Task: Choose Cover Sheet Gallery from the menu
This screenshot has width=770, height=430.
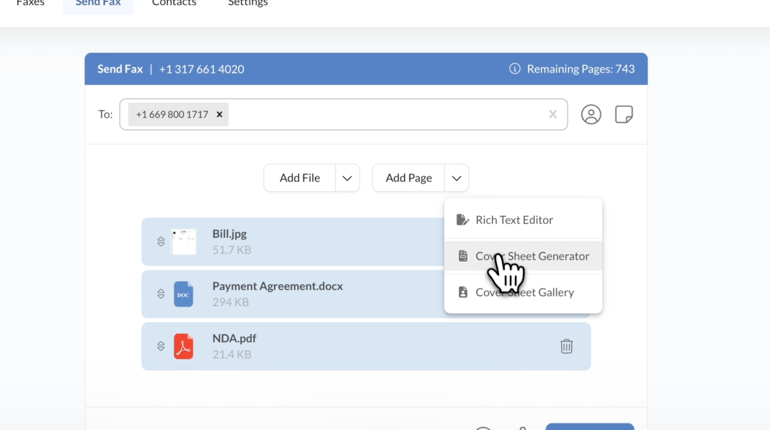Action: pos(523,292)
